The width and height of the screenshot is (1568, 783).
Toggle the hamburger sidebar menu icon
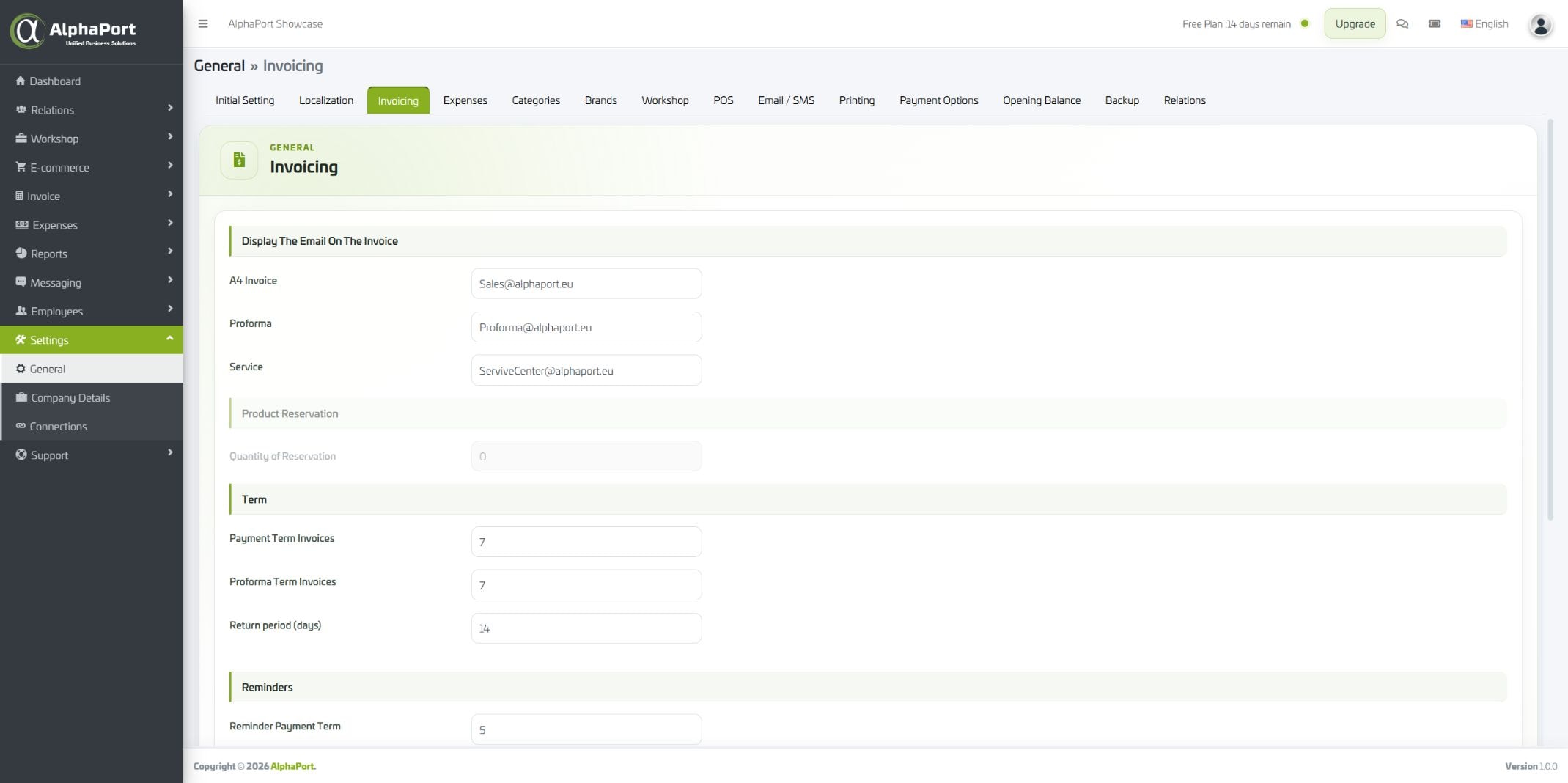(203, 23)
